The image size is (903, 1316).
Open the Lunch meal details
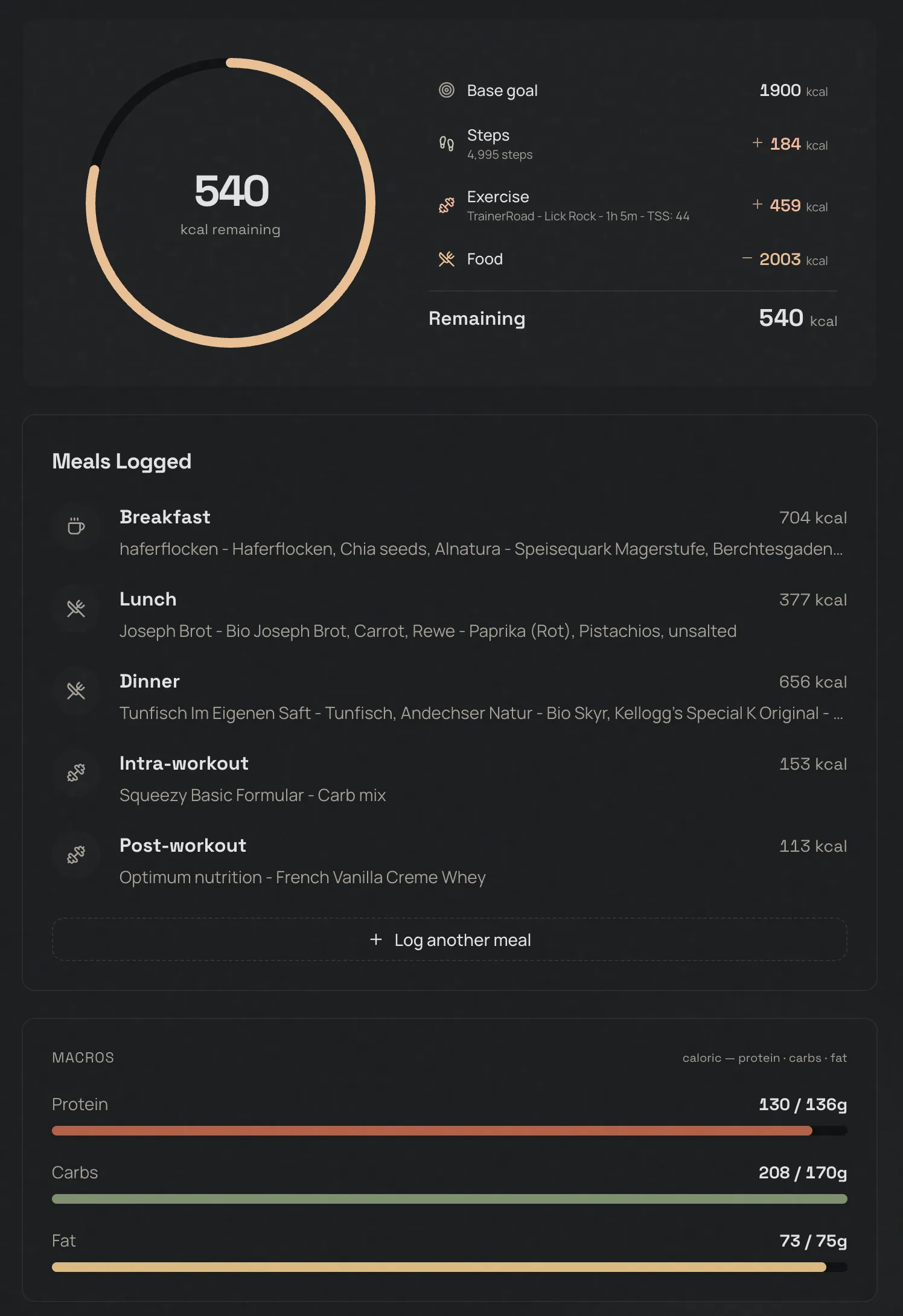coord(148,599)
